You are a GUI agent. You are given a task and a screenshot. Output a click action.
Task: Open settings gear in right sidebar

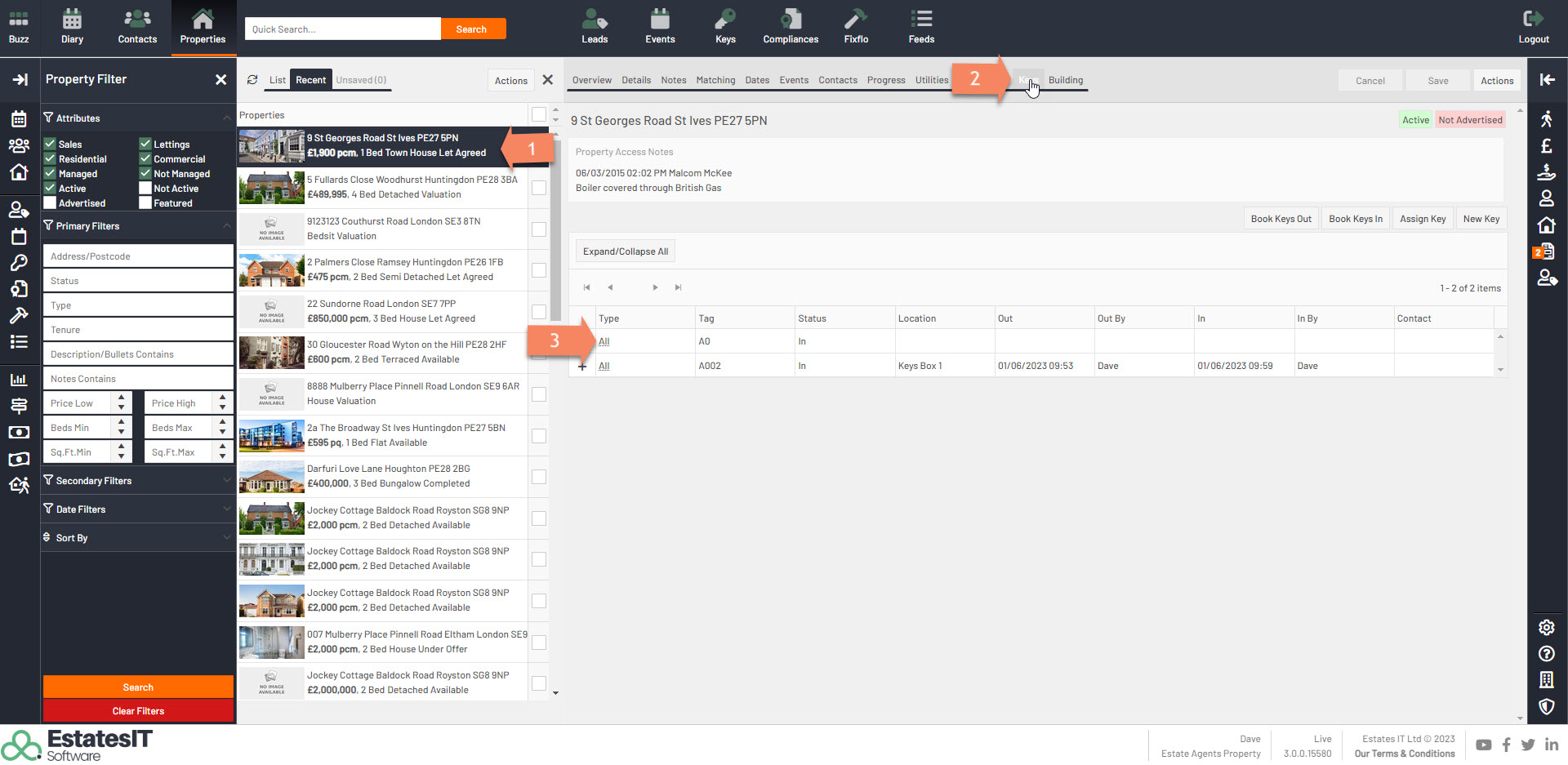coord(1546,627)
